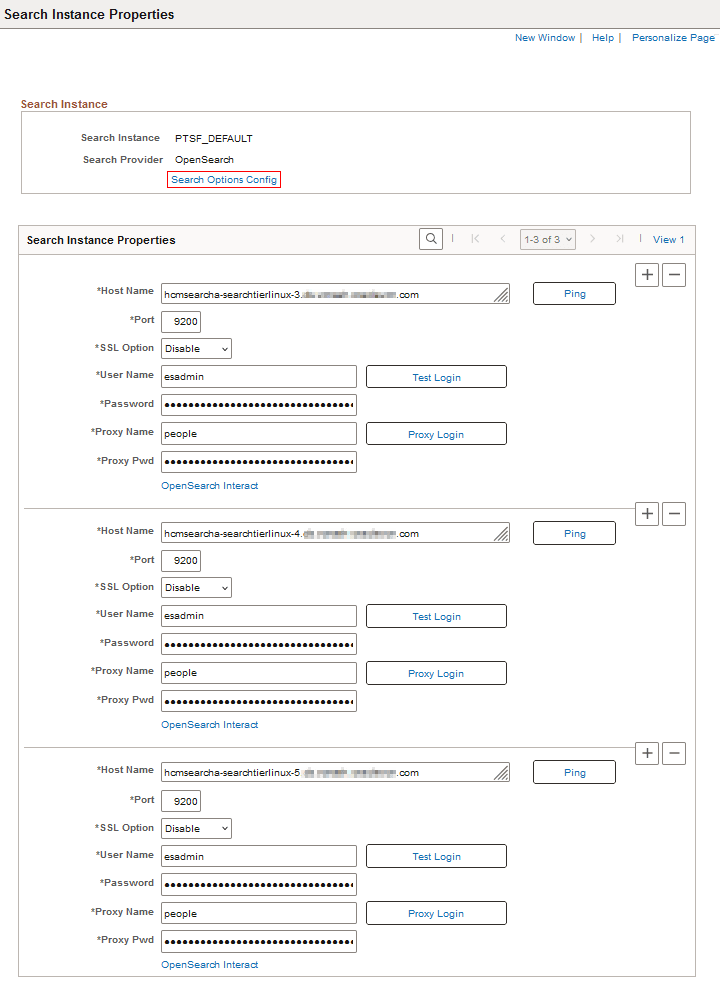Add a new row after the first host entry

[x=647, y=274]
